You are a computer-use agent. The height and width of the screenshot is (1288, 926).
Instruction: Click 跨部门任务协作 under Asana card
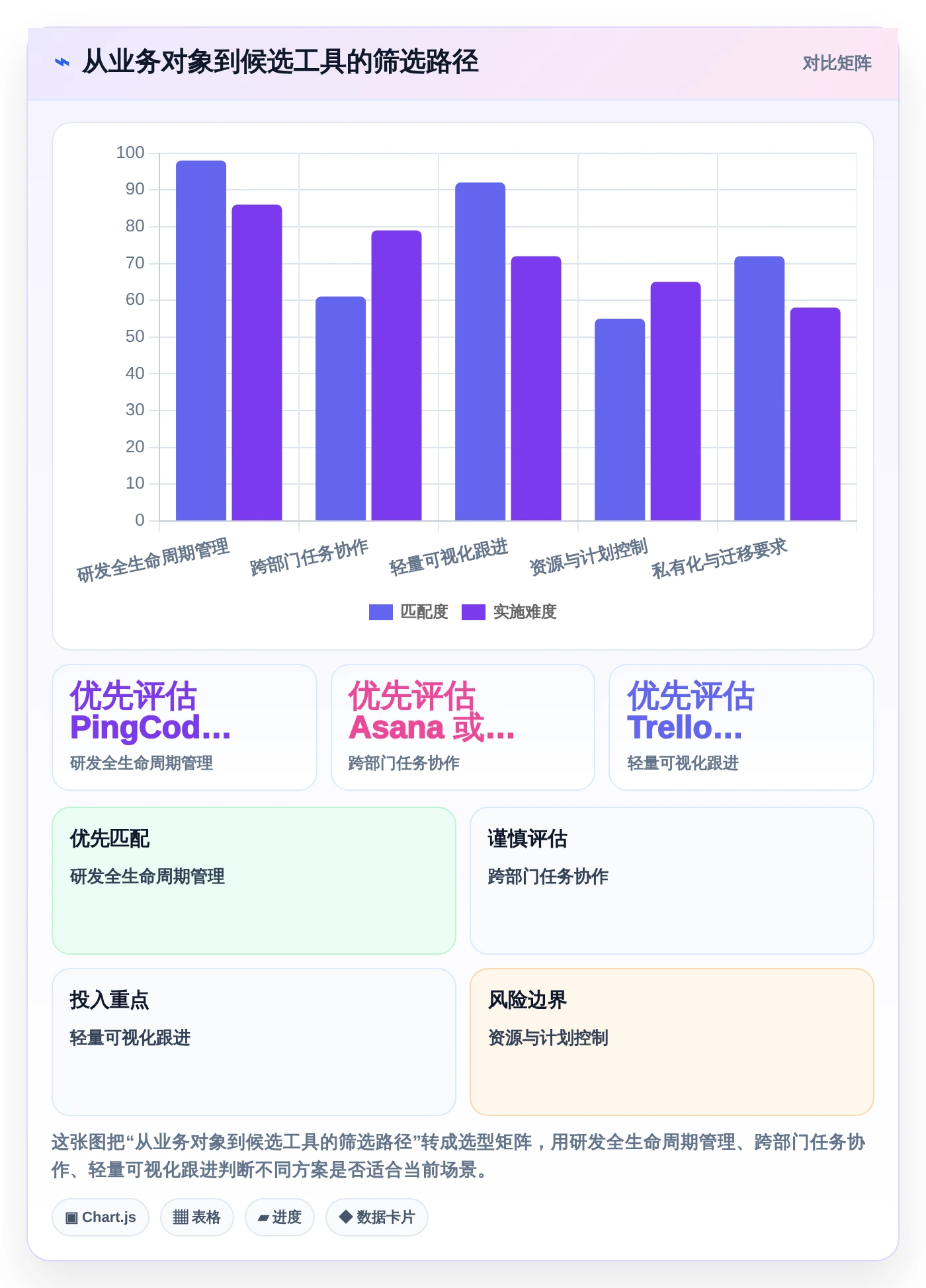pyautogui.click(x=404, y=763)
